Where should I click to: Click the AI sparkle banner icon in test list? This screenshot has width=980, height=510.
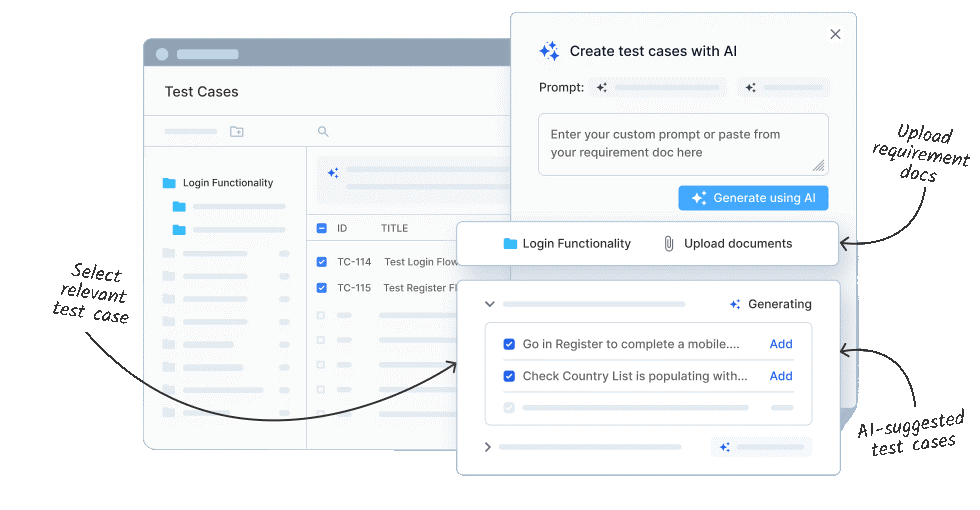(x=333, y=172)
